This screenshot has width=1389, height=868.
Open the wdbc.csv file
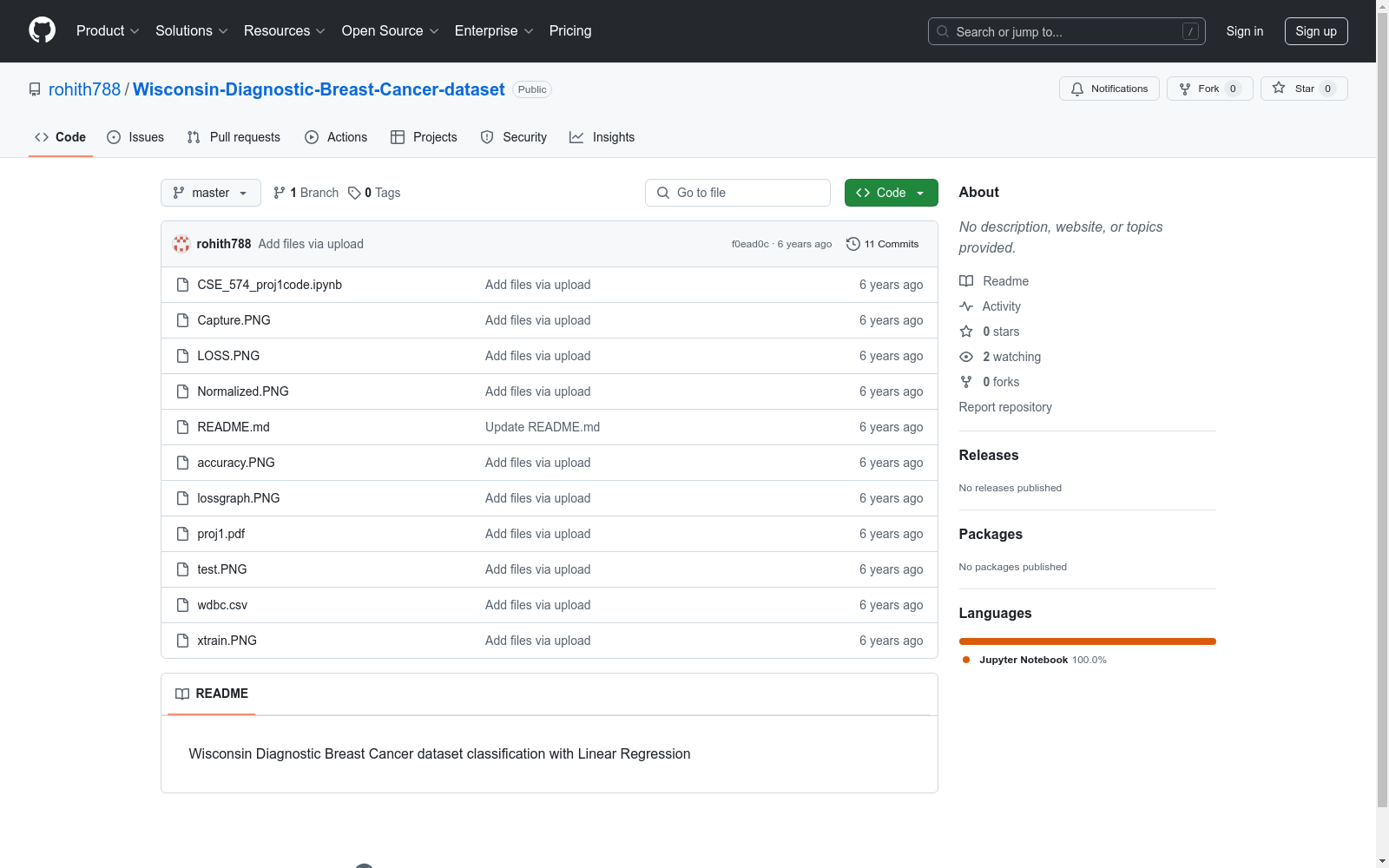222,605
